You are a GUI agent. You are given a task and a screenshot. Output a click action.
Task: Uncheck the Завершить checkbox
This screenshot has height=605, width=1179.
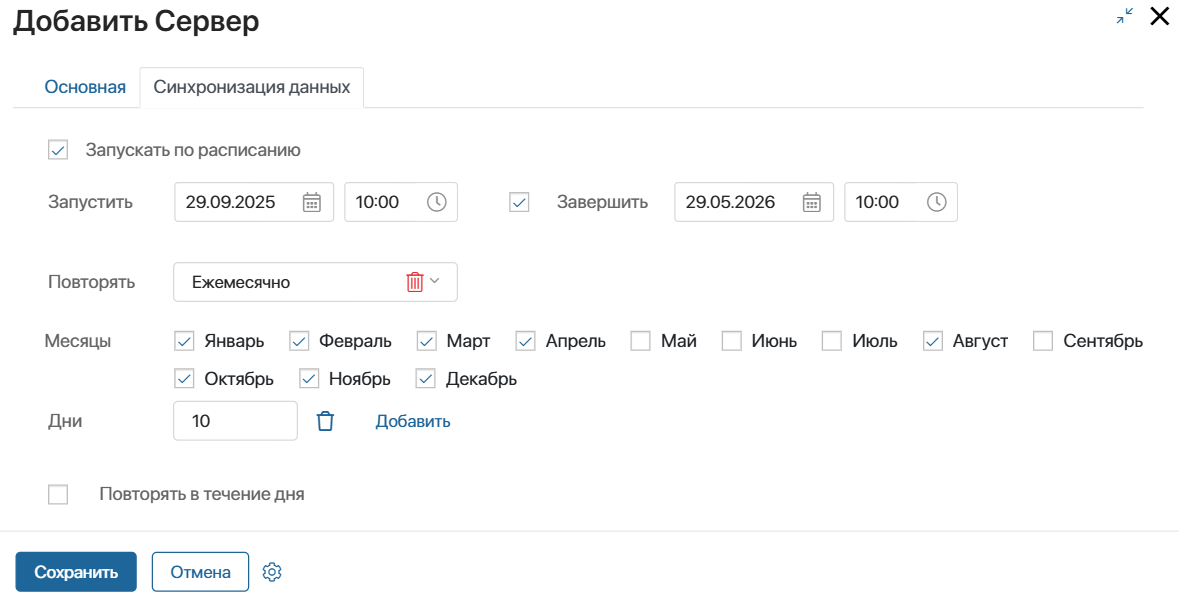(519, 201)
